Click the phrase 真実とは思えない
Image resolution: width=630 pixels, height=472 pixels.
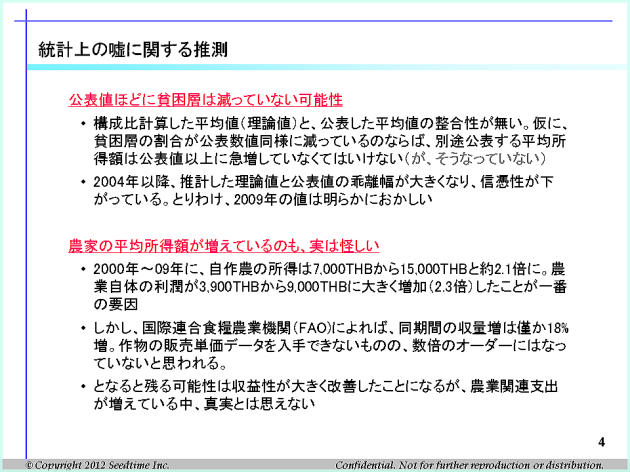pos(259,404)
